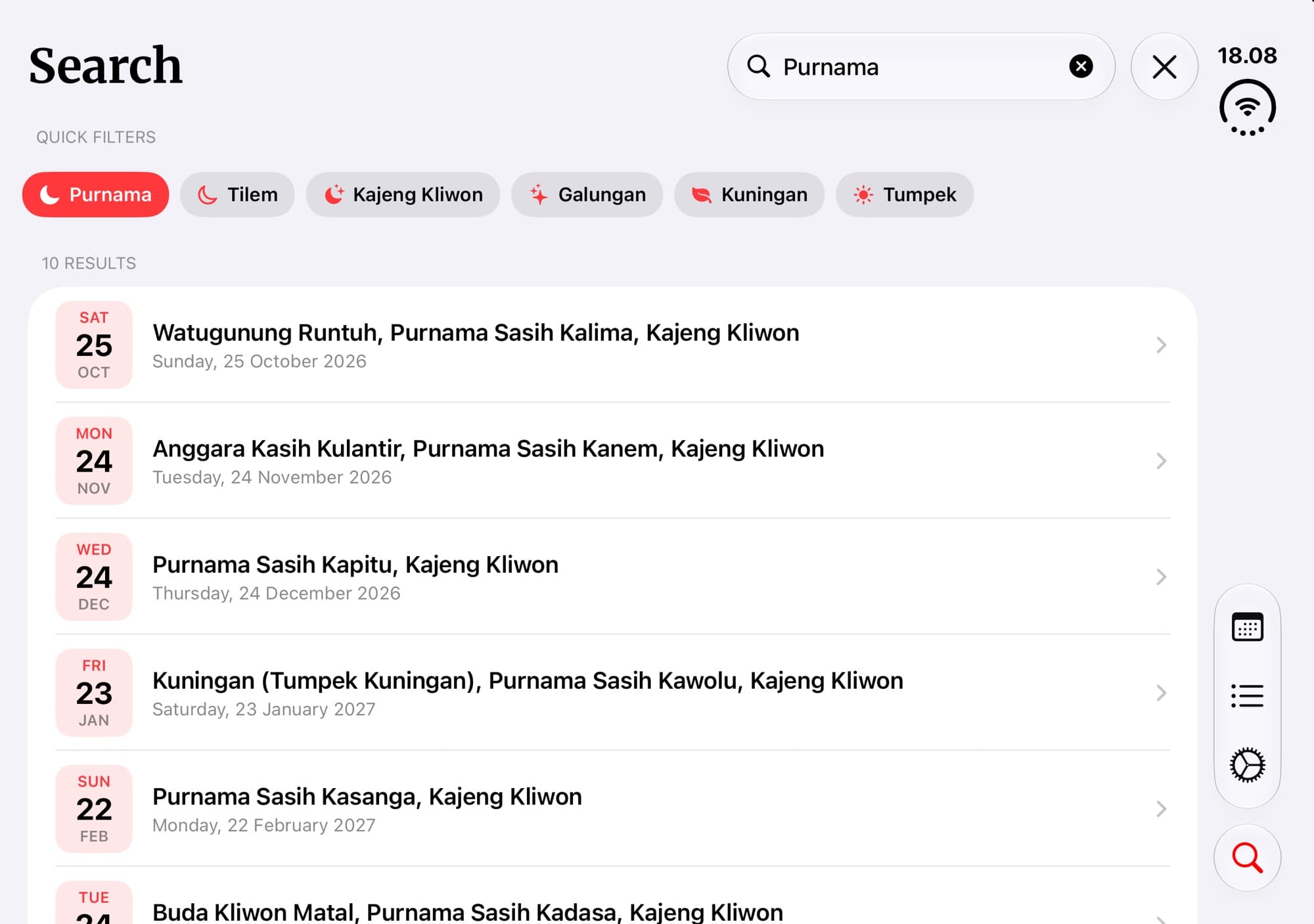Screen dimensions: 1314x924
Task: Open the FRI 23 JAN date badge
Action: (x=94, y=693)
